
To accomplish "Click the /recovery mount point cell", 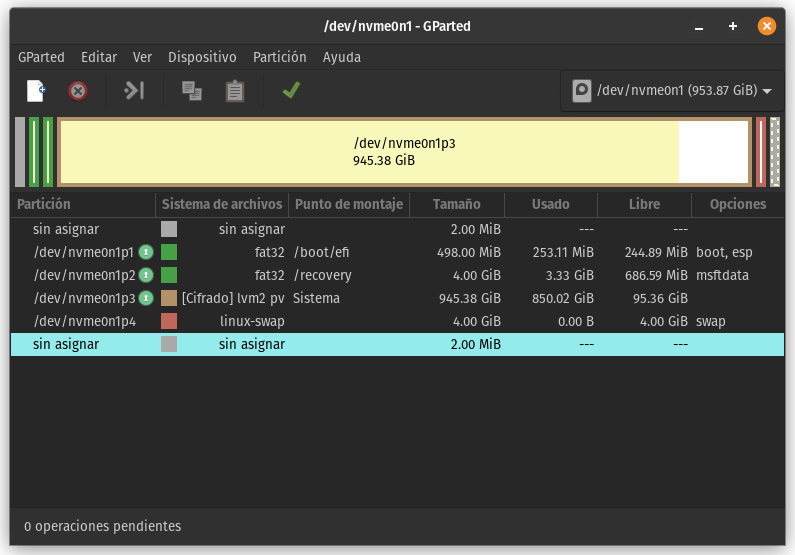I will 322,275.
